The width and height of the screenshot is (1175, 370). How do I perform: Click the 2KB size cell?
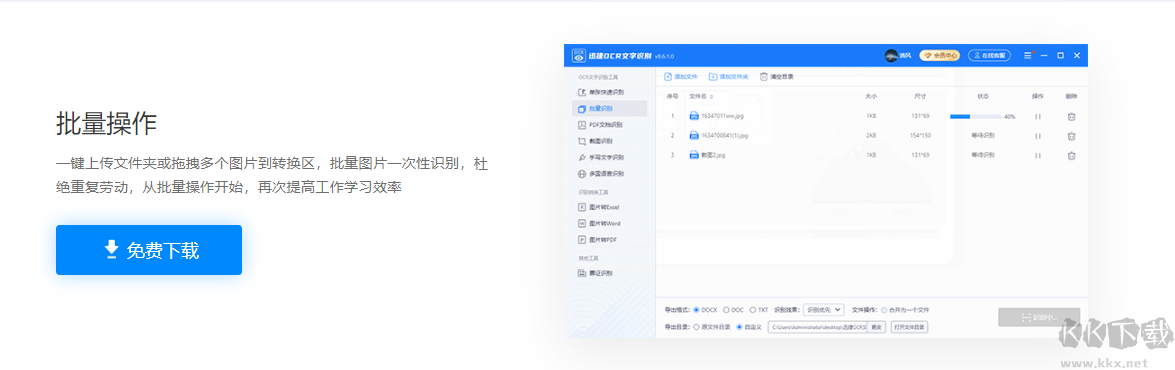pos(871,136)
